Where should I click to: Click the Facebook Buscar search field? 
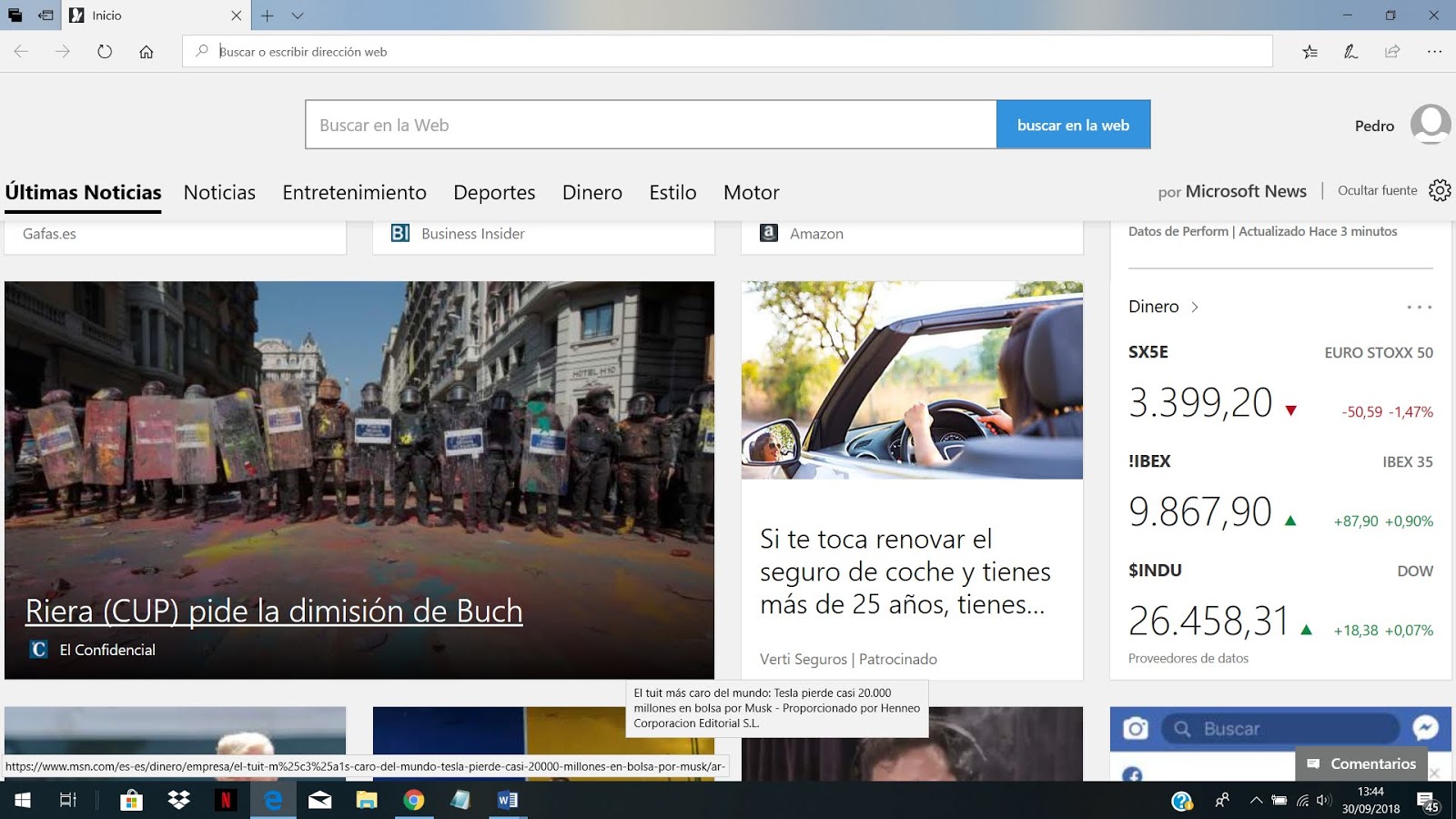[x=1280, y=729]
